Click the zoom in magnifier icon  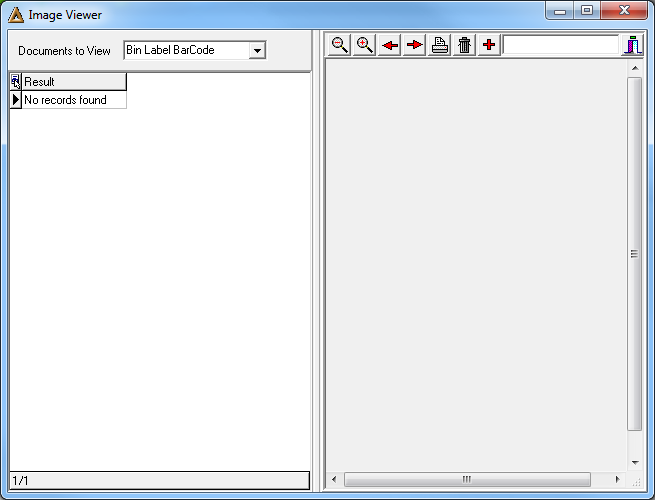coord(364,45)
